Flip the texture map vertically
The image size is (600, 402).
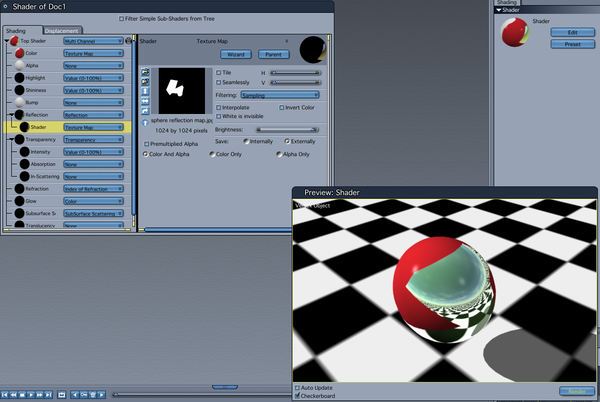pyautogui.click(x=145, y=91)
